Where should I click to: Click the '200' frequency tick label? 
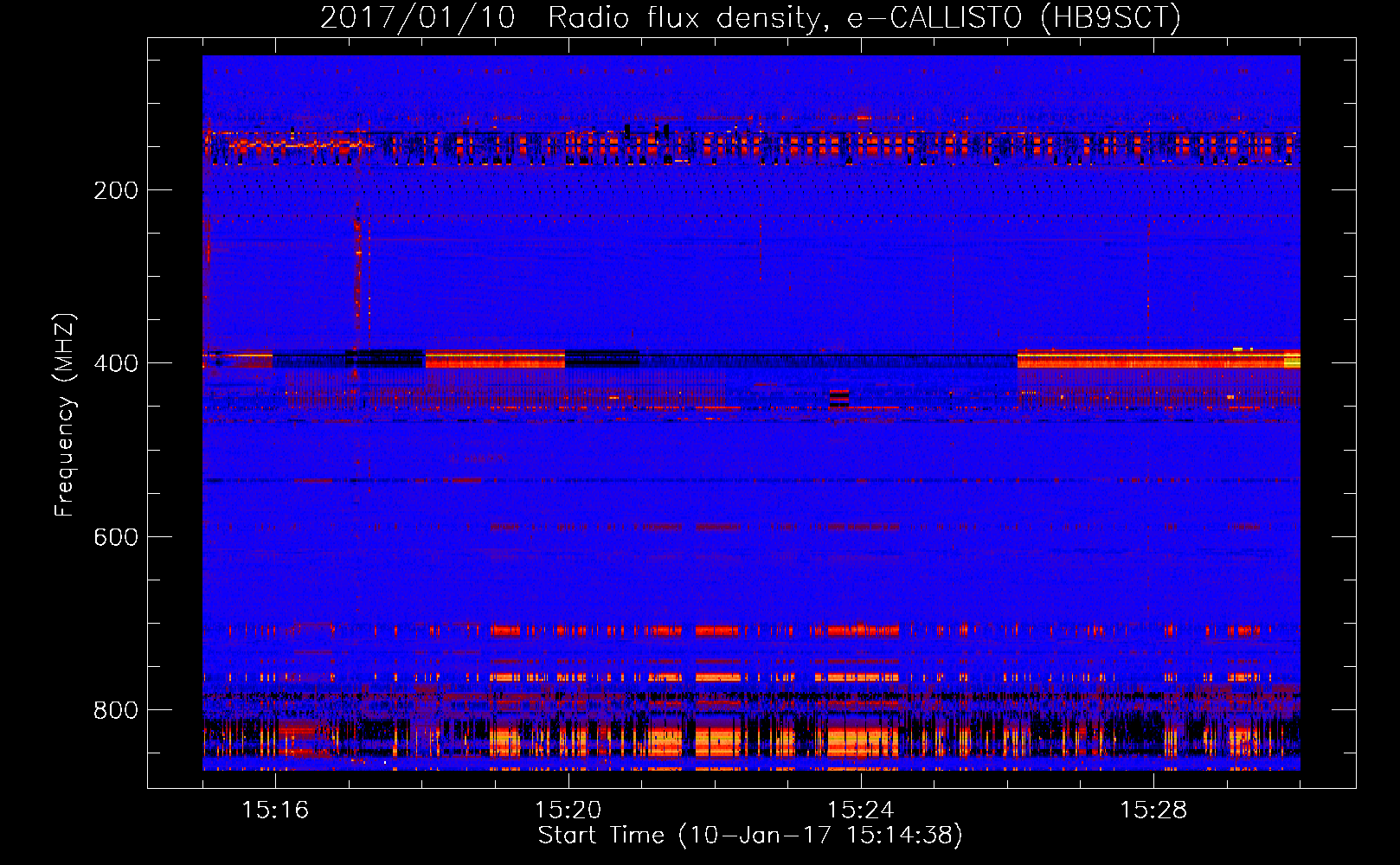[116, 190]
